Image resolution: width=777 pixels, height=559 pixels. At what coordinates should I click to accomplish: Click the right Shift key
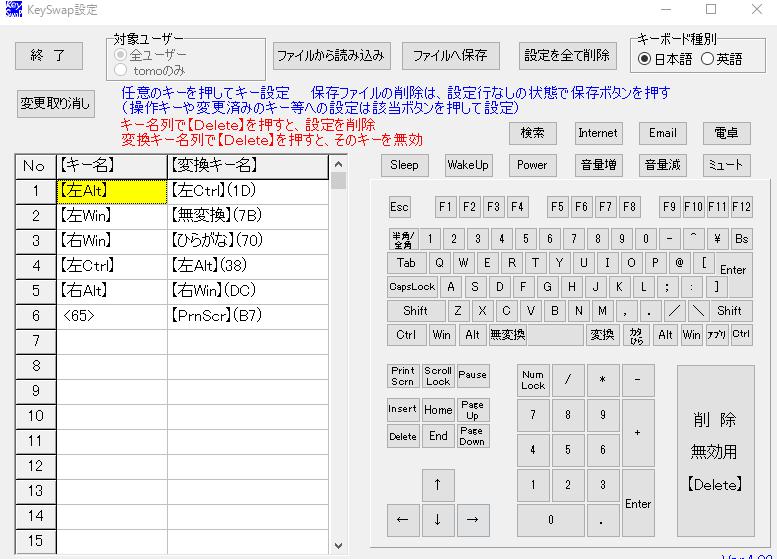pyautogui.click(x=730, y=311)
